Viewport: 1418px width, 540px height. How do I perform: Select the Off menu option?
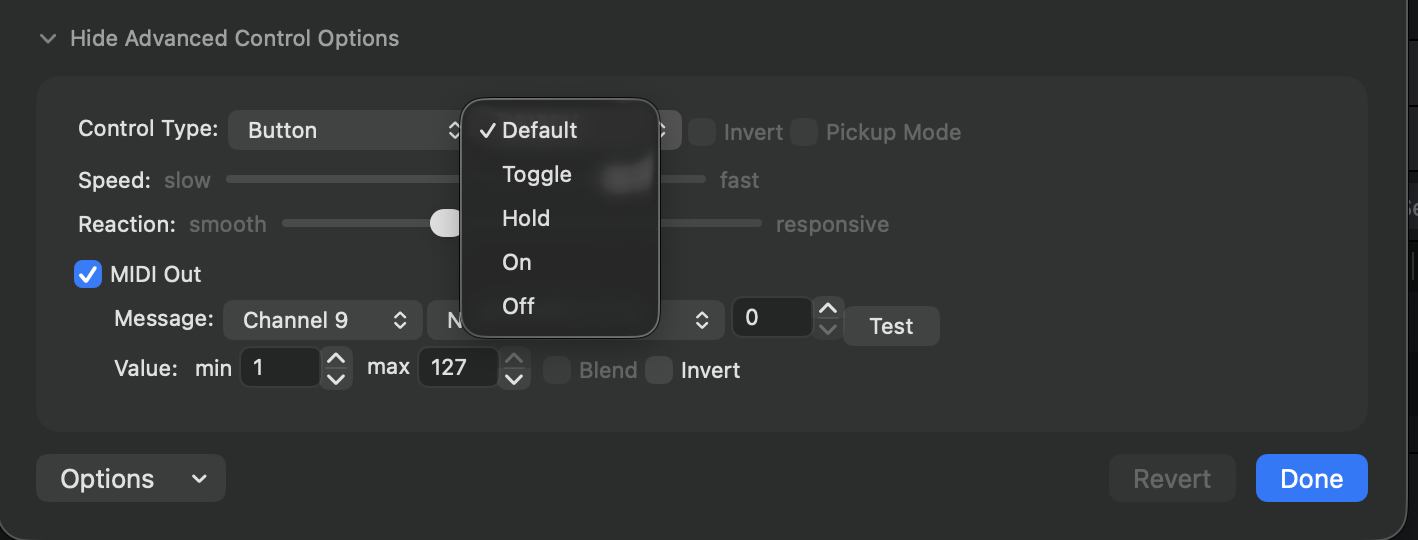[x=518, y=306]
